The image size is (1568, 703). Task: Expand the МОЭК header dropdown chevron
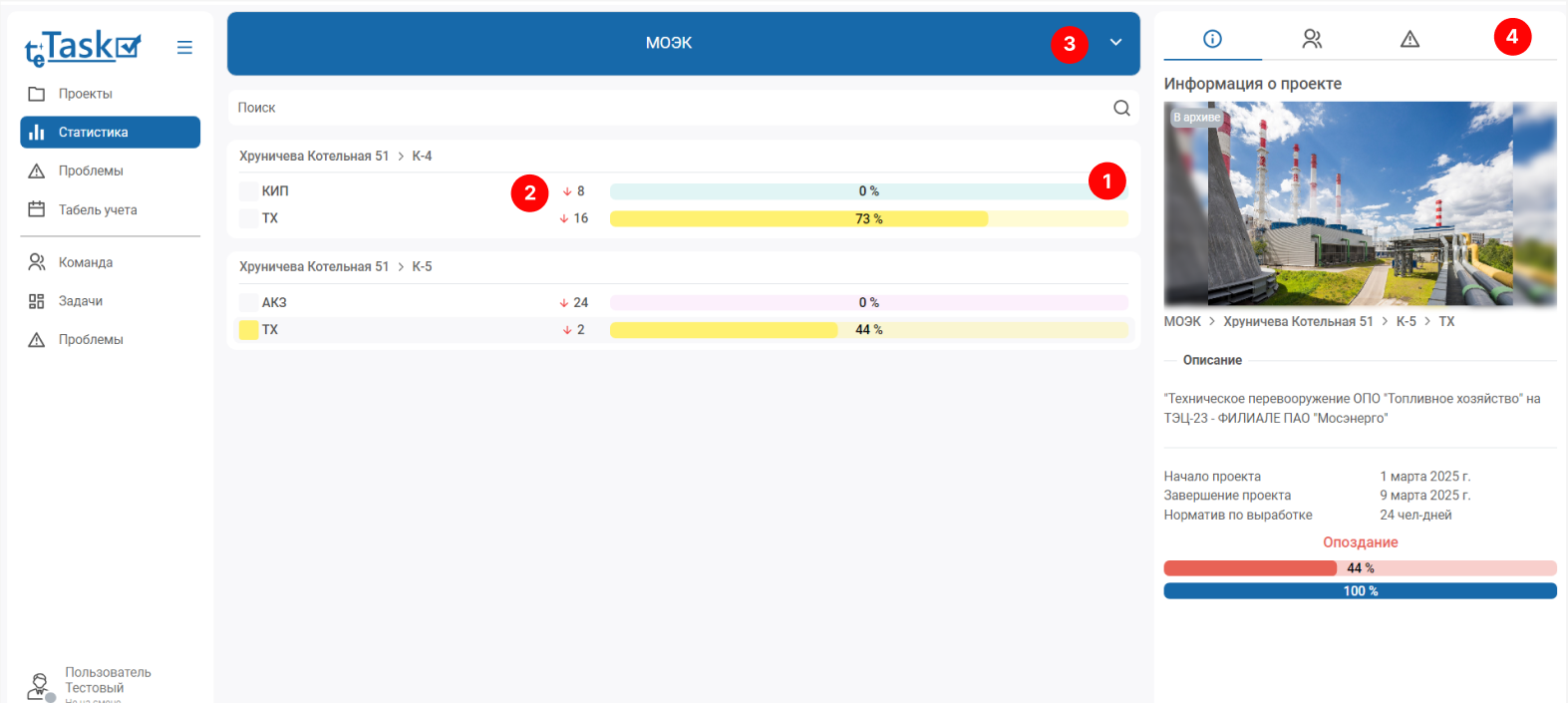tap(1115, 43)
